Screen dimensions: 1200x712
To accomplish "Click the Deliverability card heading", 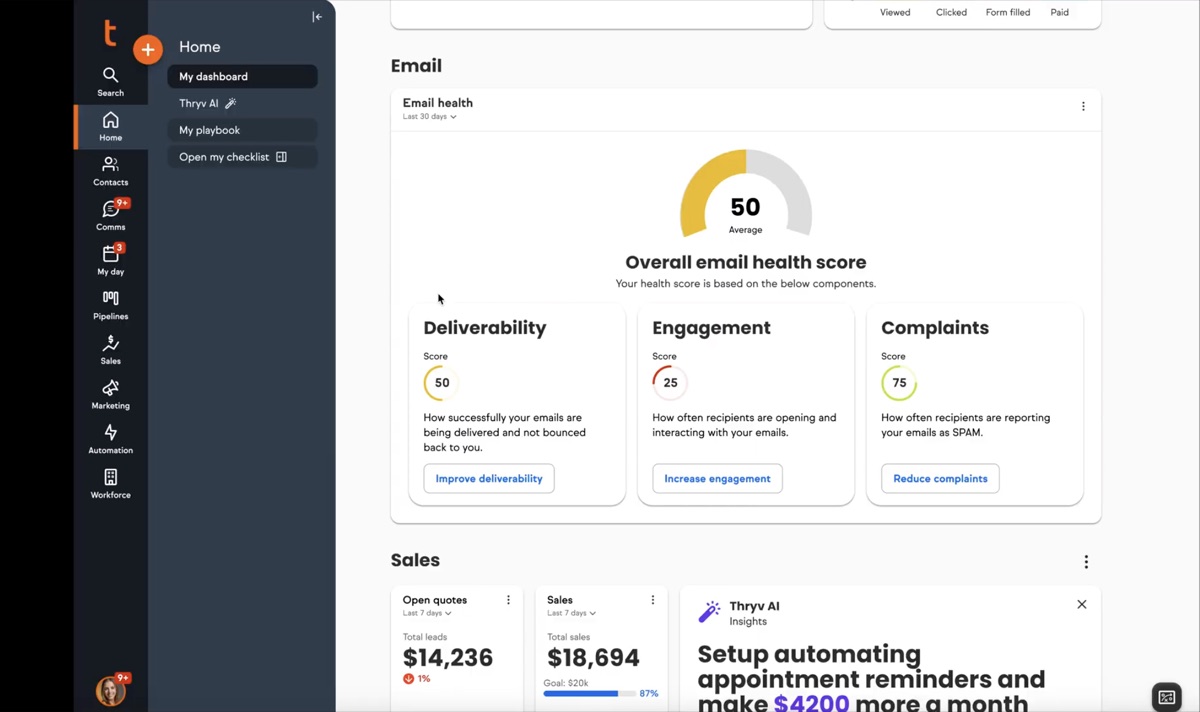I will pos(485,328).
